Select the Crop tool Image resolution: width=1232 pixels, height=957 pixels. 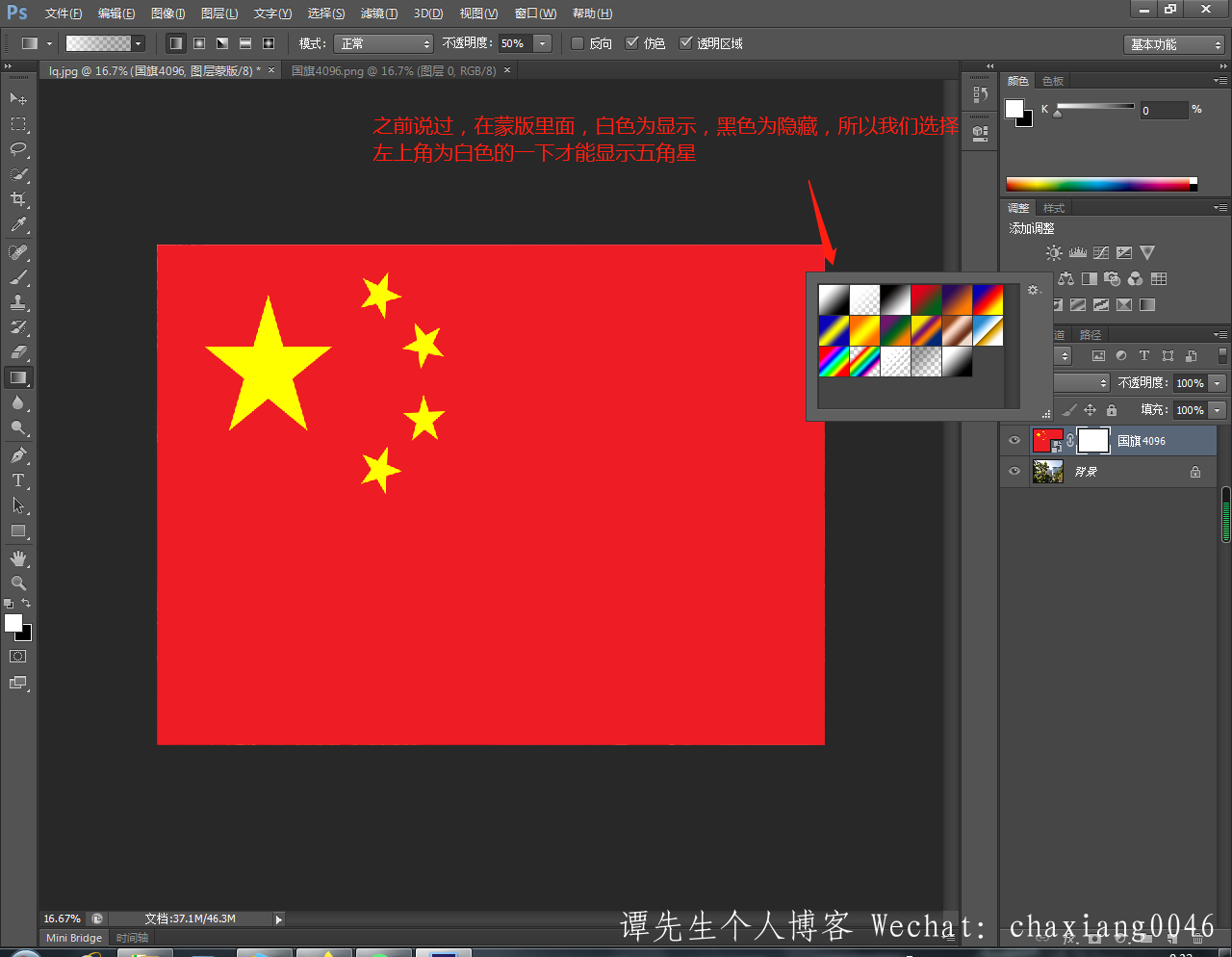pyautogui.click(x=17, y=199)
